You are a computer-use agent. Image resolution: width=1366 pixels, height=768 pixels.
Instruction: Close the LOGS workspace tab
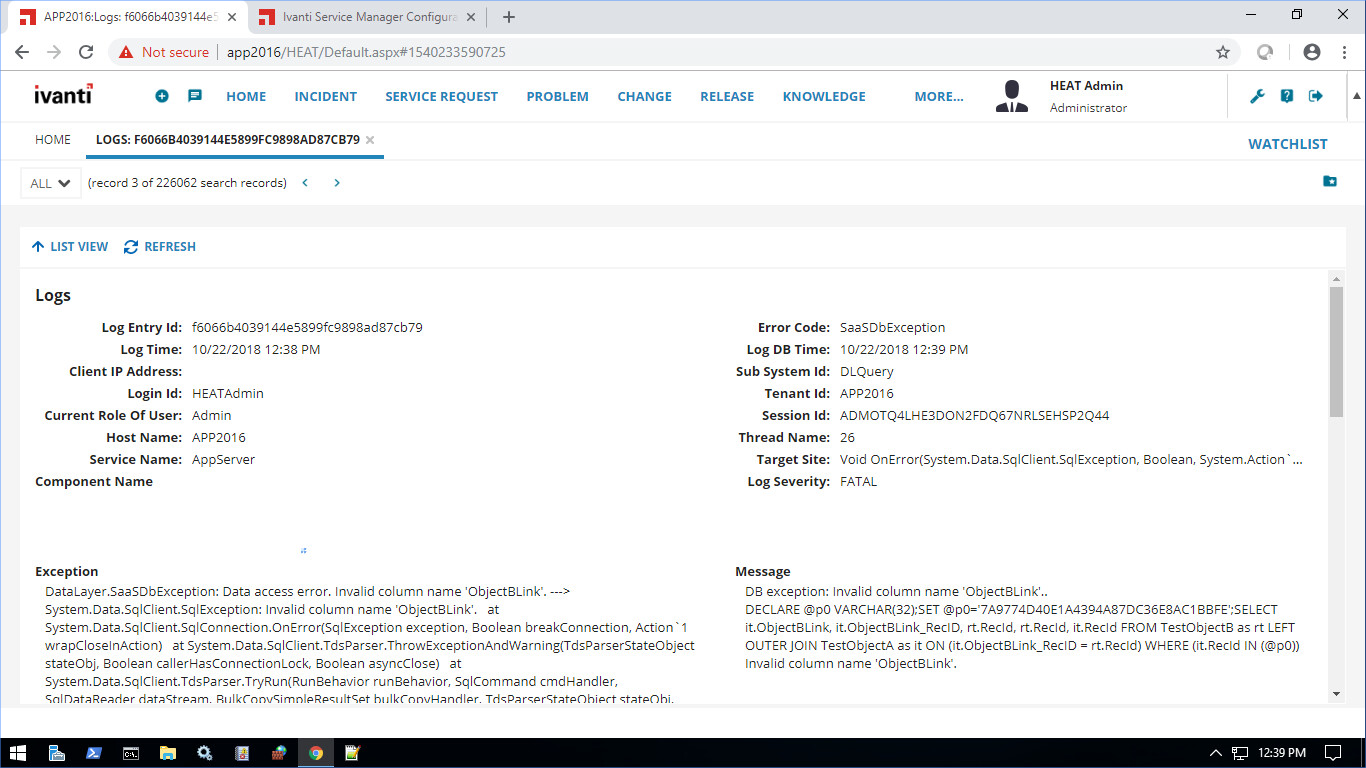pyautogui.click(x=370, y=140)
